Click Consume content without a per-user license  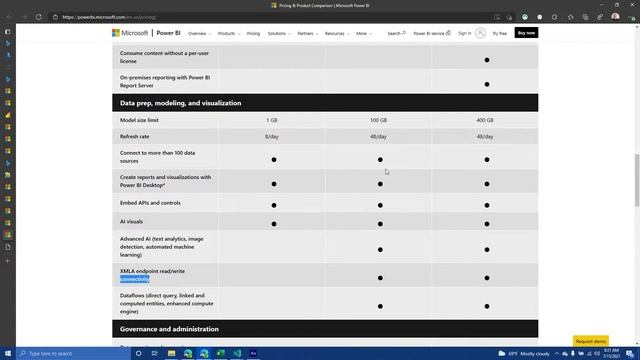164,57
